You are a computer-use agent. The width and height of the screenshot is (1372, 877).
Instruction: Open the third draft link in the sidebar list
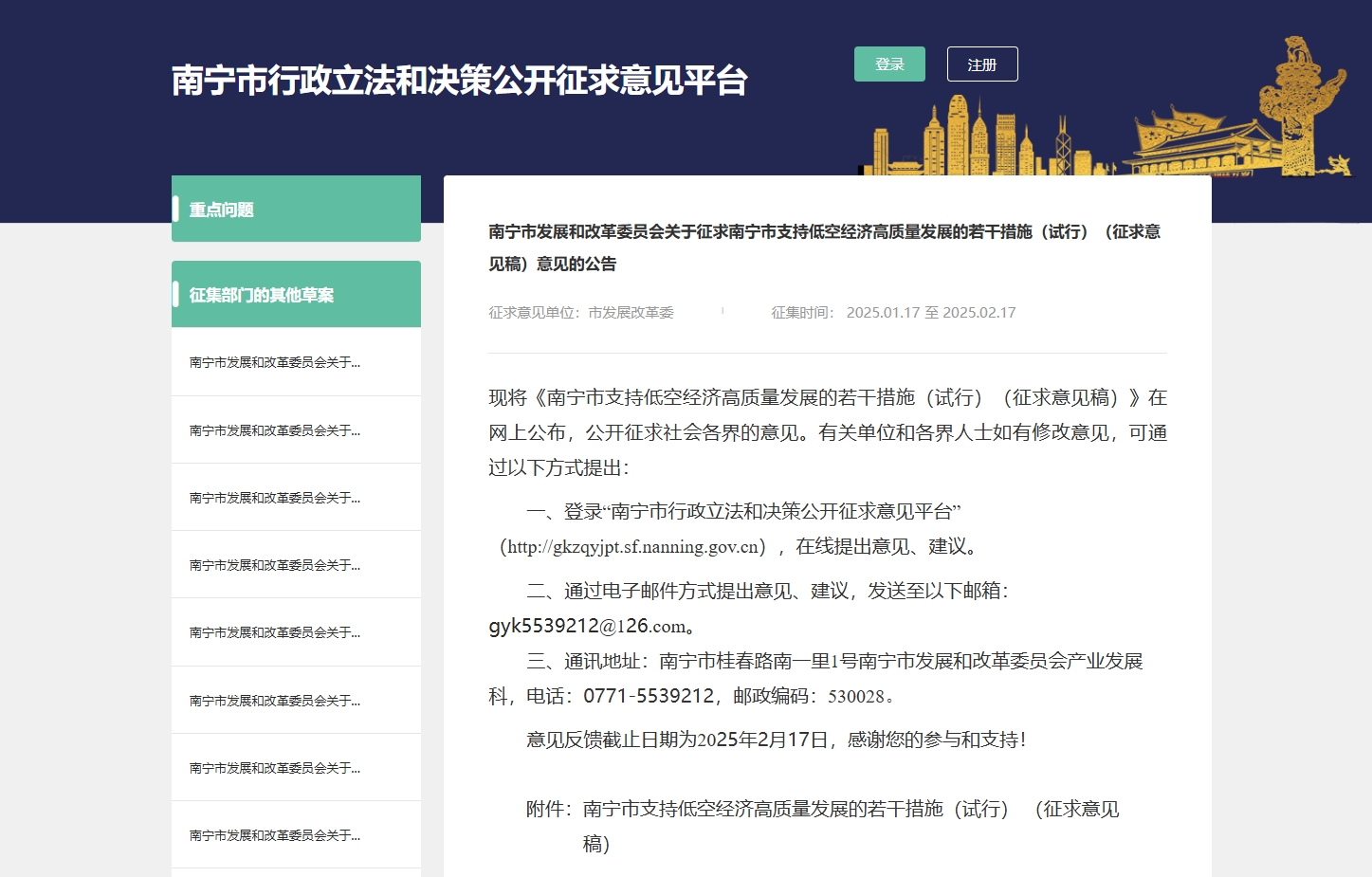[x=275, y=498]
